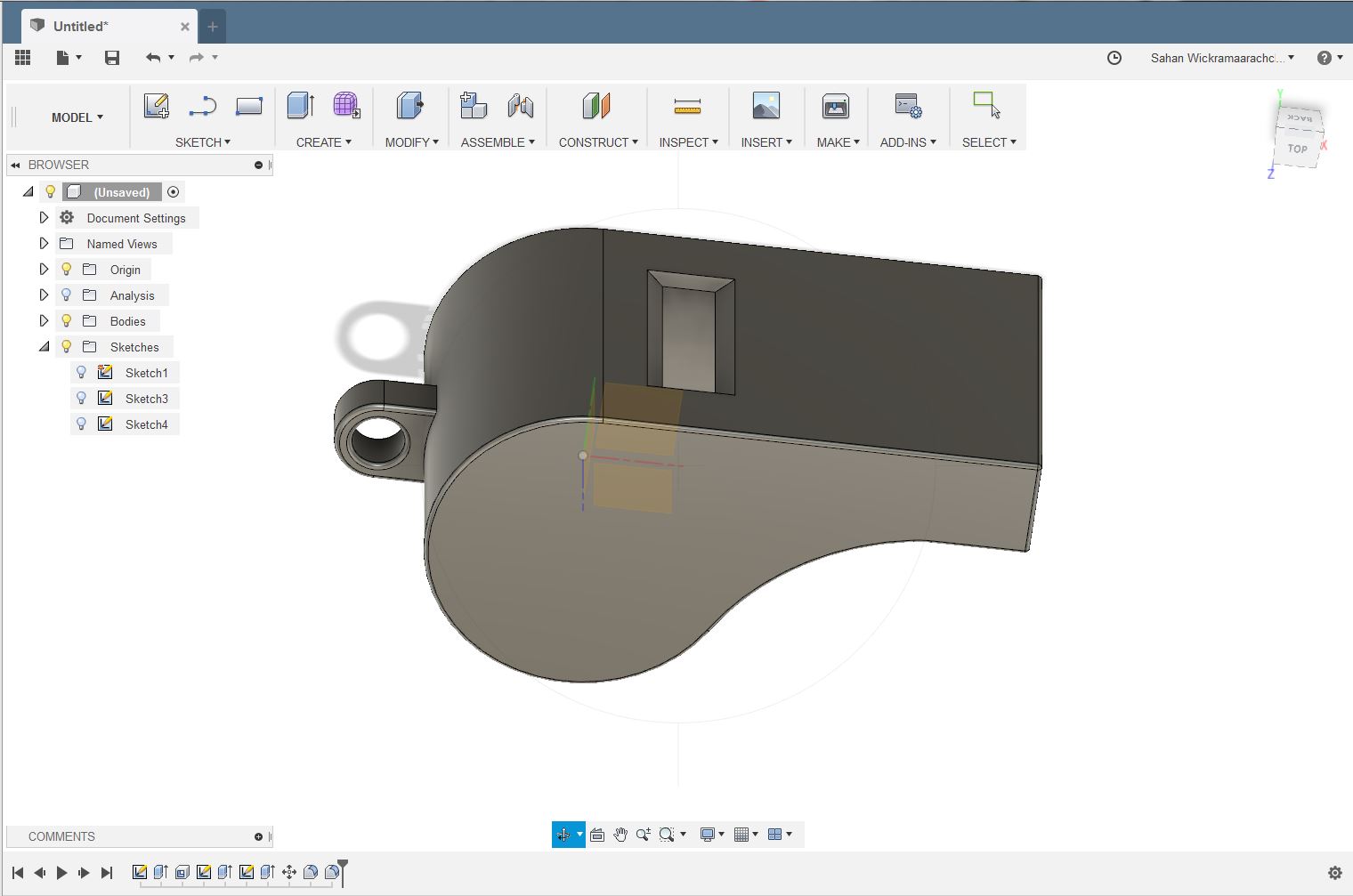Open the File menu dropdown arrow

[x=78, y=58]
